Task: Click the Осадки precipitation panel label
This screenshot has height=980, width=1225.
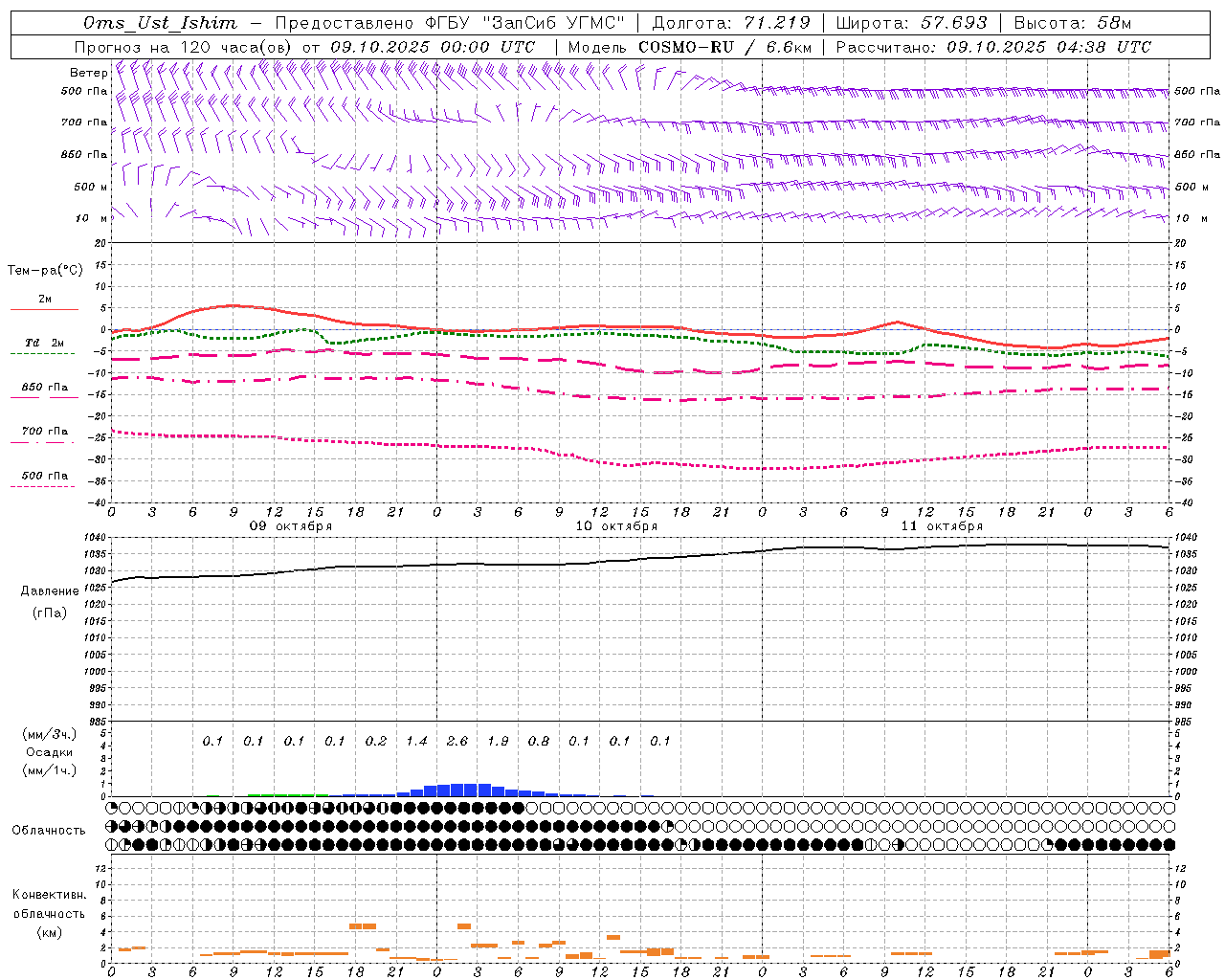Action: [50, 752]
